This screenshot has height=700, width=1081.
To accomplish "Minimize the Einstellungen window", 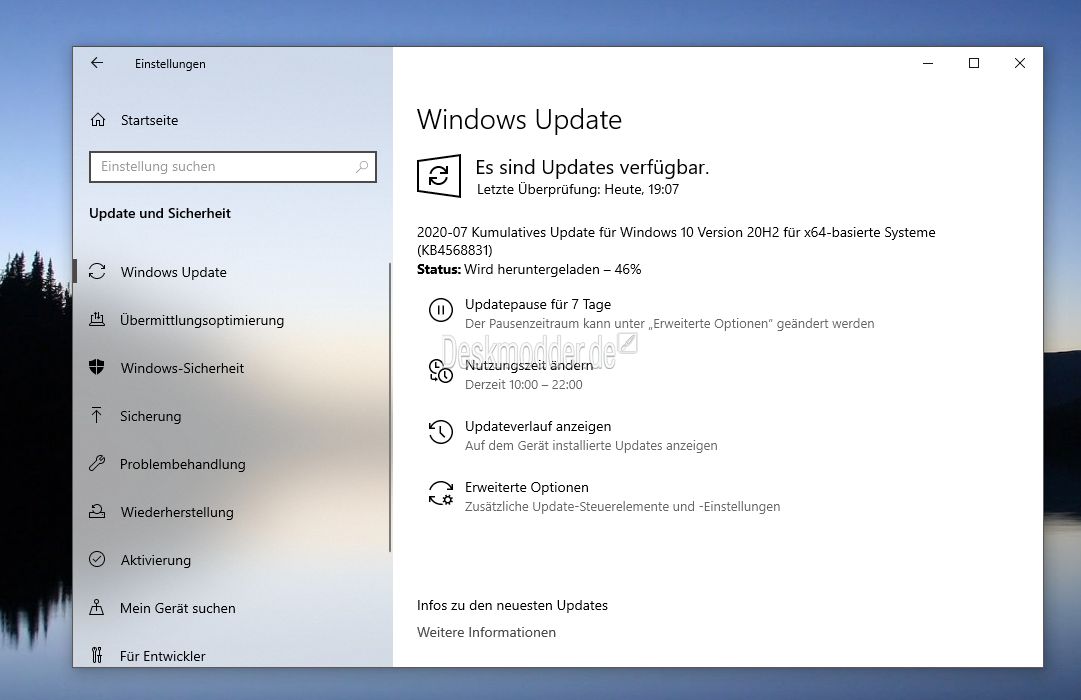I will pos(928,63).
